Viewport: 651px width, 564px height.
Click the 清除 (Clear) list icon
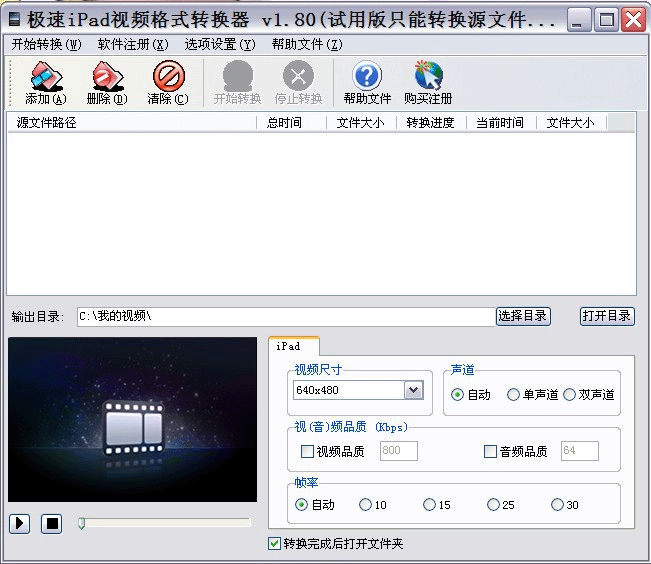(x=167, y=77)
